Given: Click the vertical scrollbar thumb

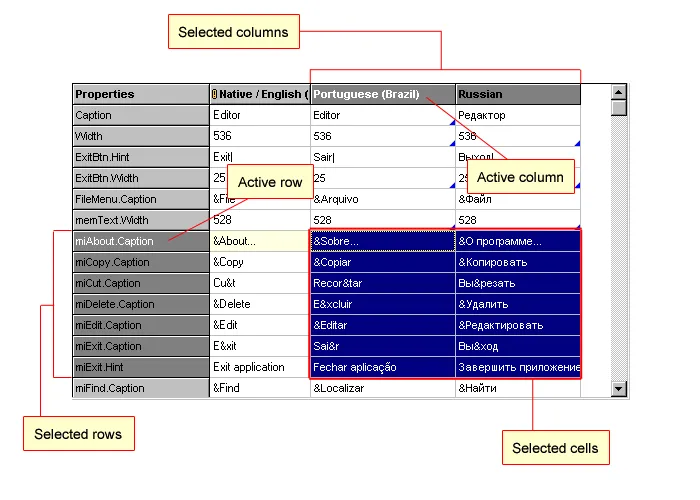Looking at the screenshot, I should click(619, 108).
